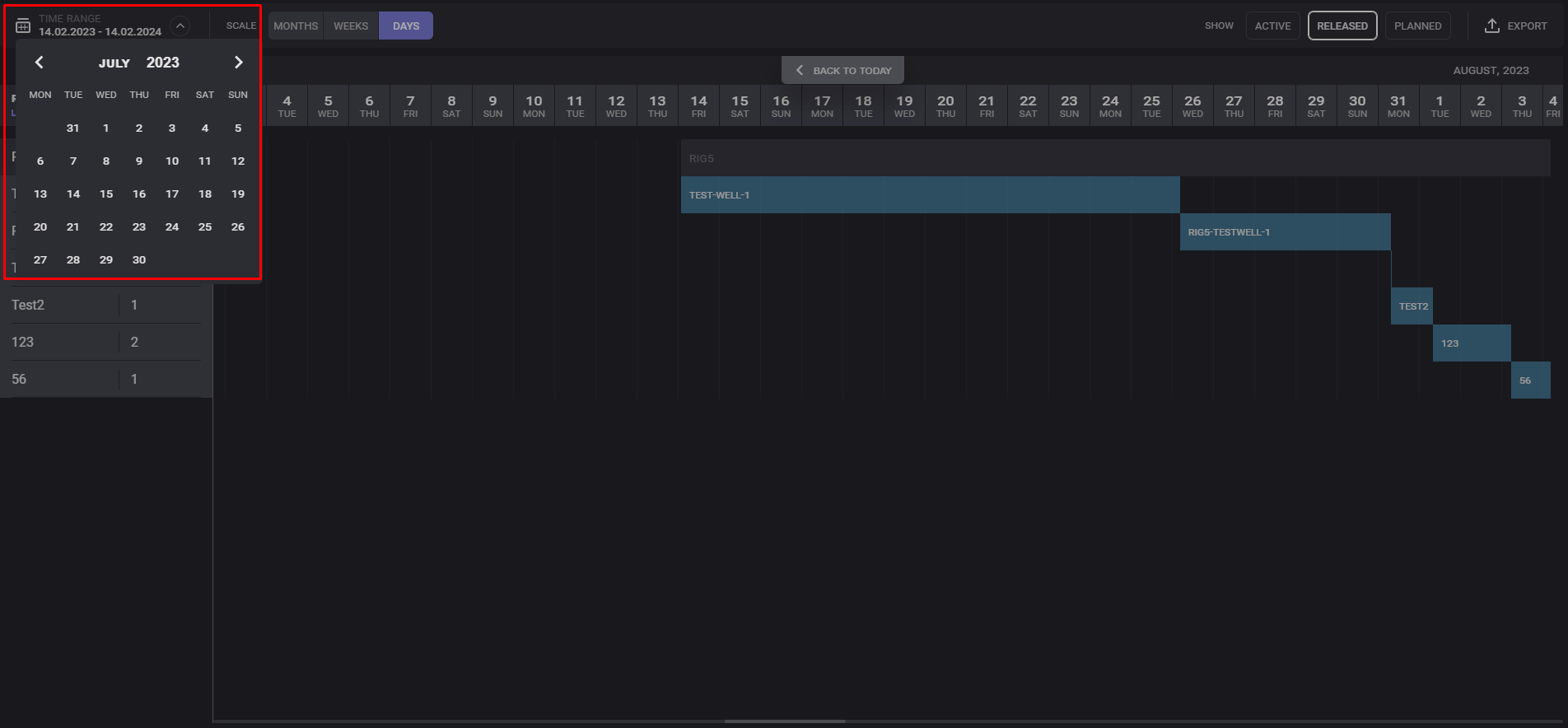Toggle the Active filter

[1272, 26]
